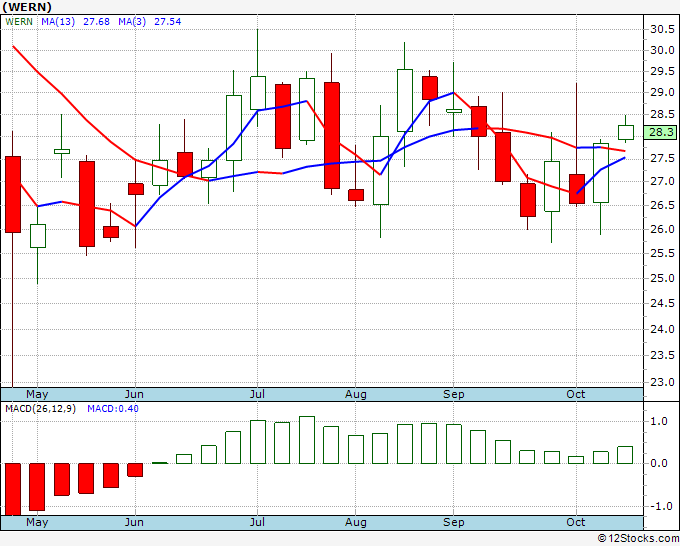Click the 23.0 price axis label
This screenshot has height=546, width=680.
coord(662,383)
